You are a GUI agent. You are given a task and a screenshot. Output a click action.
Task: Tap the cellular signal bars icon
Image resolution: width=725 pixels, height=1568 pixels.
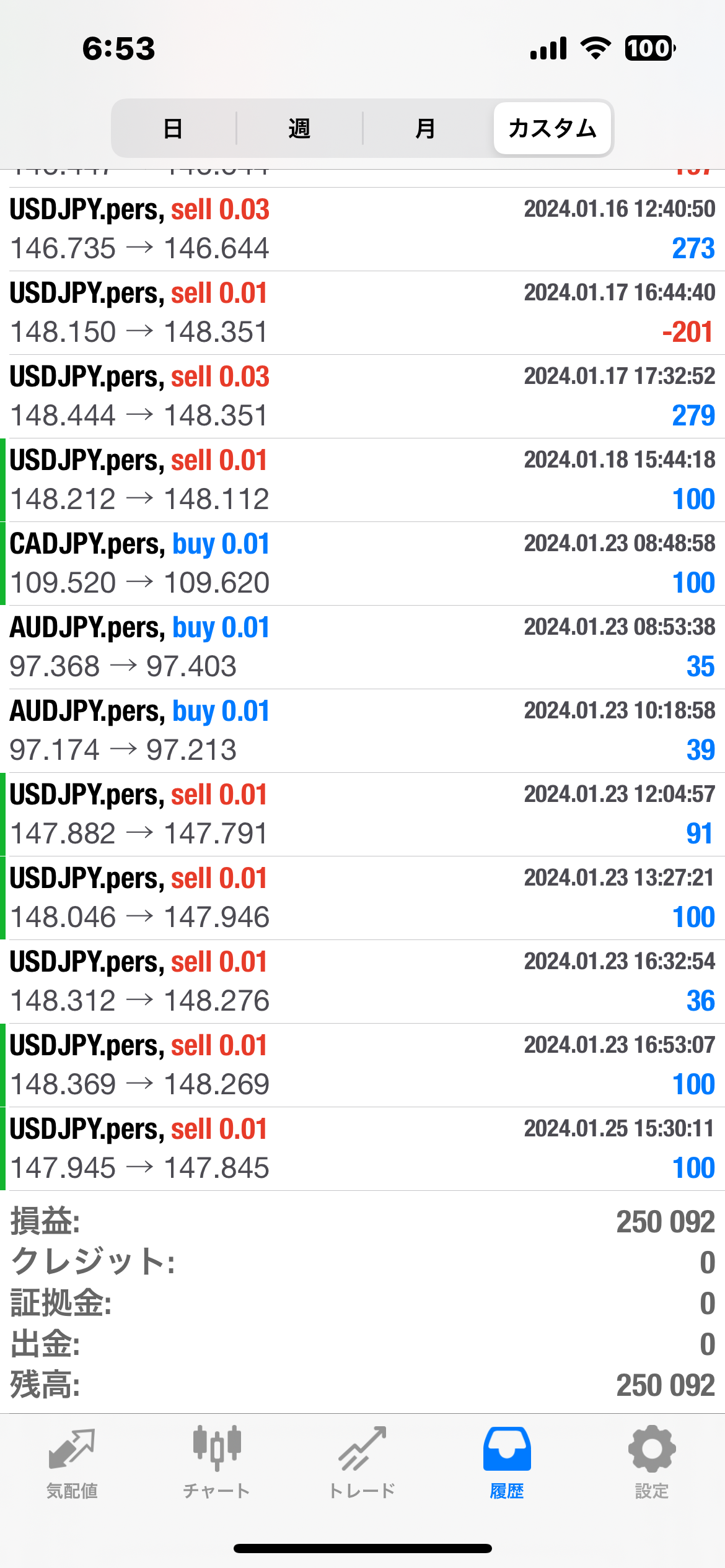(x=548, y=48)
